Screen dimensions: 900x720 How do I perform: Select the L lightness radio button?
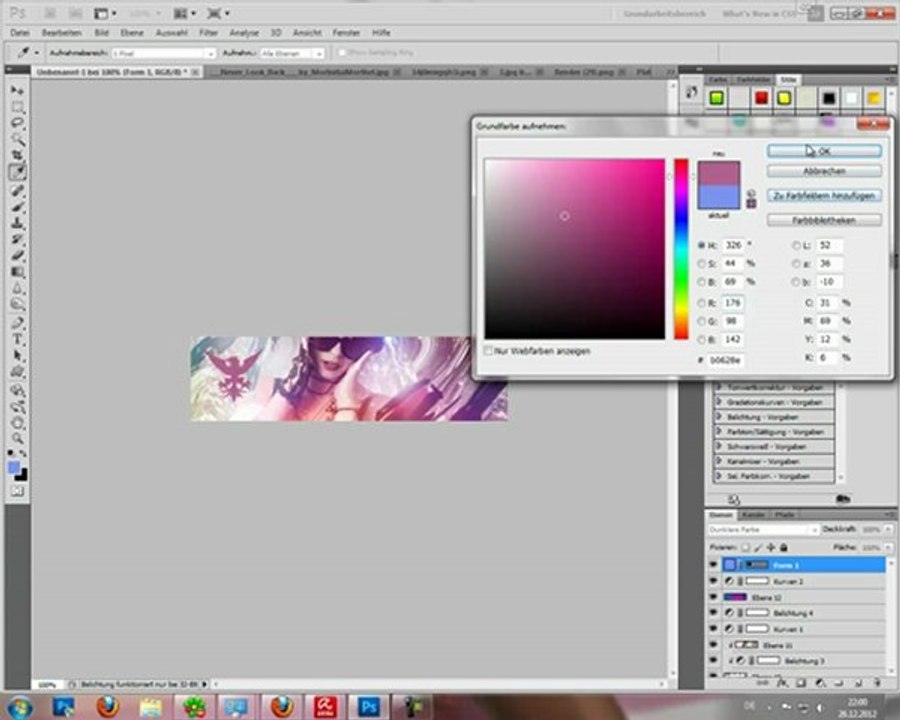pyautogui.click(x=796, y=245)
